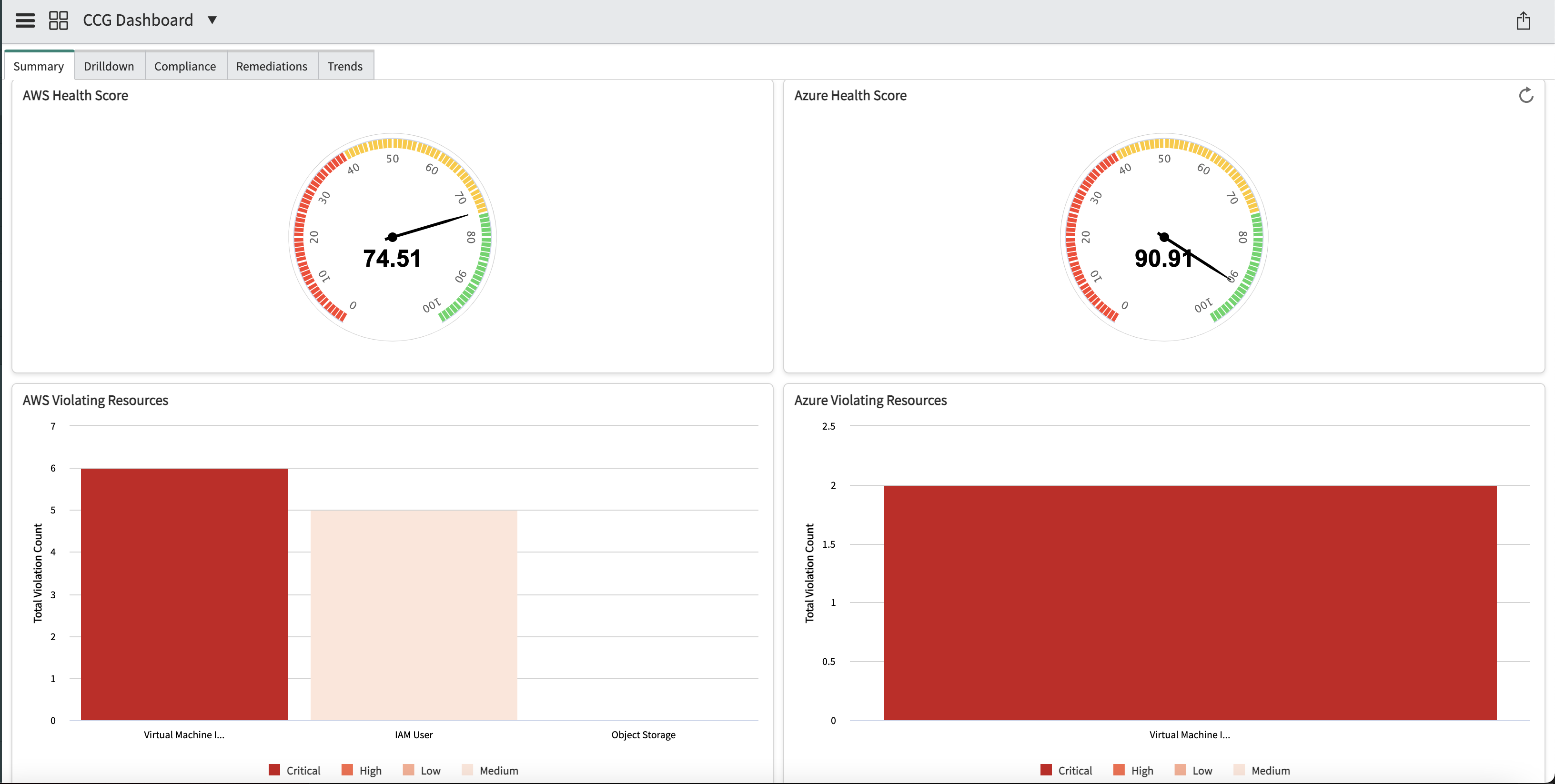
Task: Open the Compliance tab
Action: (x=185, y=66)
